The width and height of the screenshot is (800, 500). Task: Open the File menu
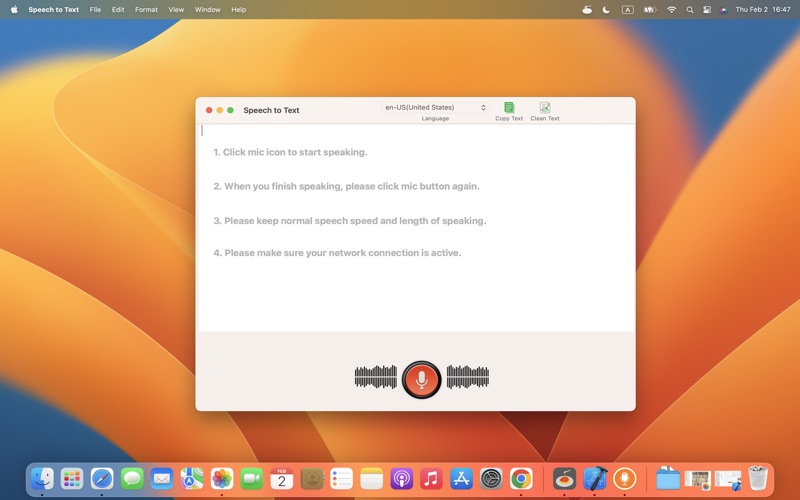pos(95,10)
